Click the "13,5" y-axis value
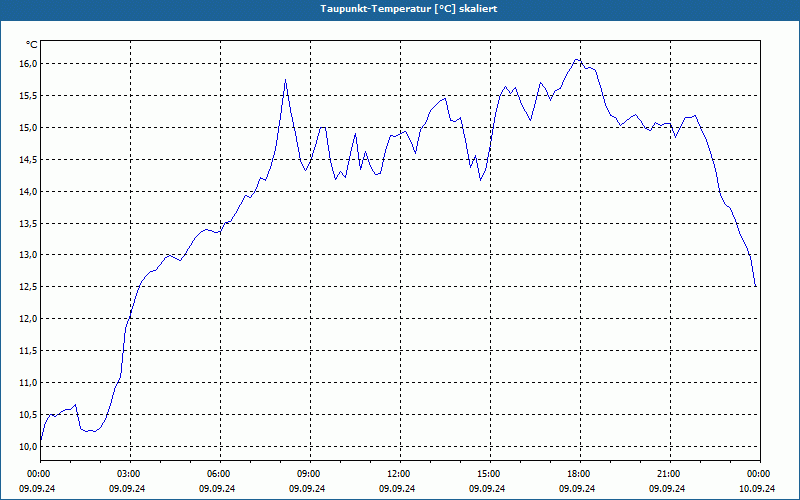 29,223
